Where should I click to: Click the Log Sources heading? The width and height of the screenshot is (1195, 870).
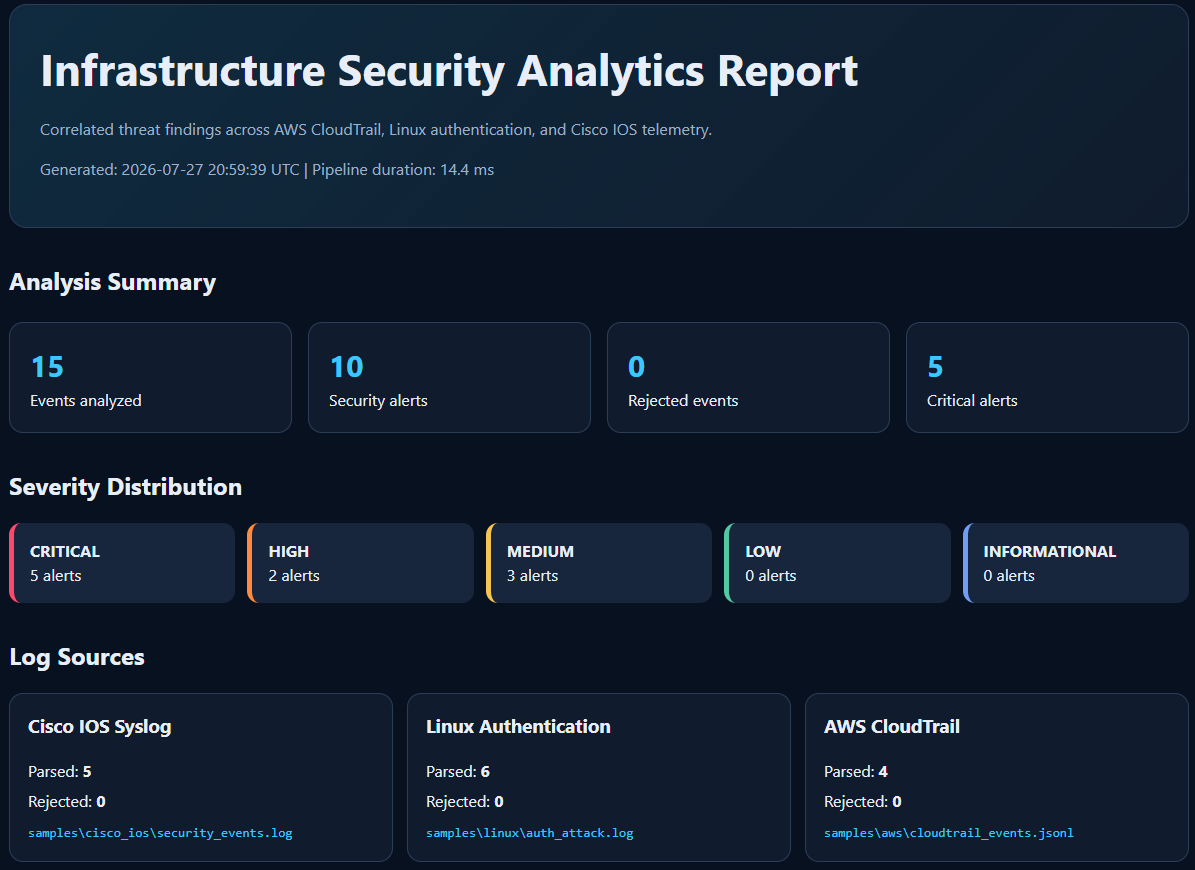(x=77, y=657)
